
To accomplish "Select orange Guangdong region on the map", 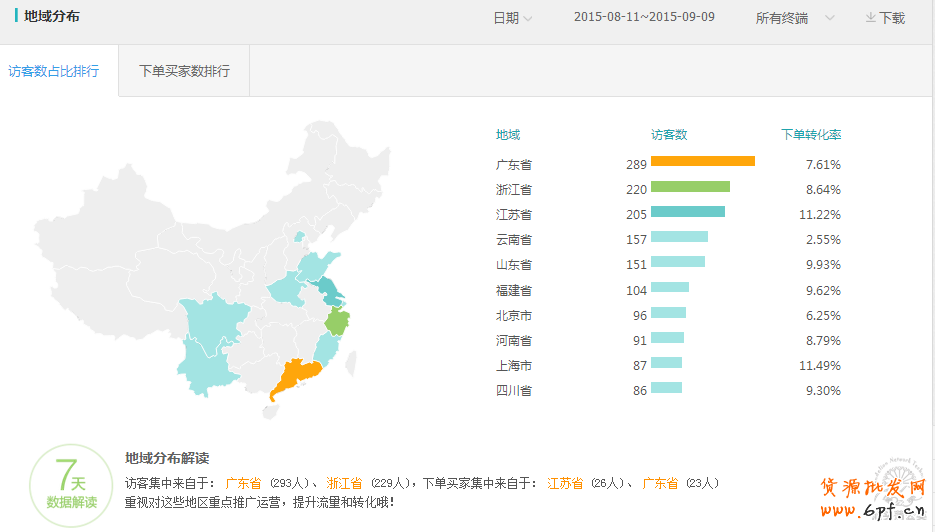I will coord(294,378).
